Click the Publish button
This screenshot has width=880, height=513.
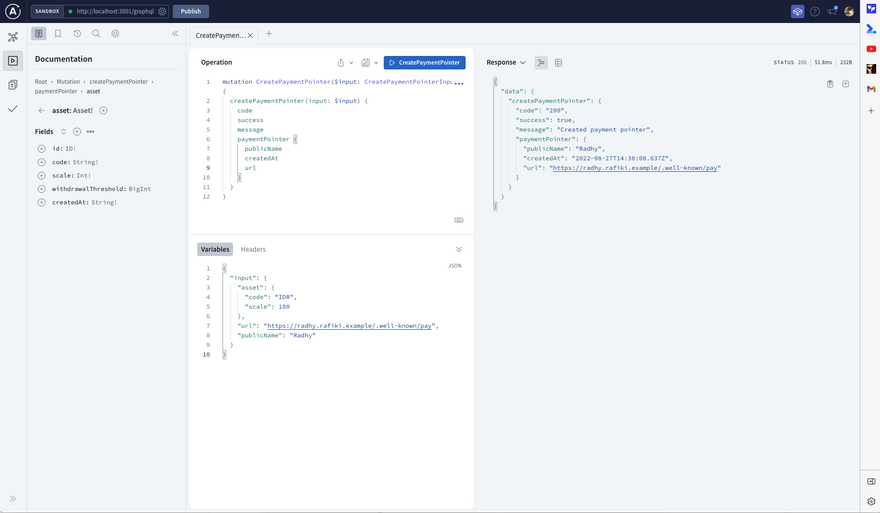point(191,11)
